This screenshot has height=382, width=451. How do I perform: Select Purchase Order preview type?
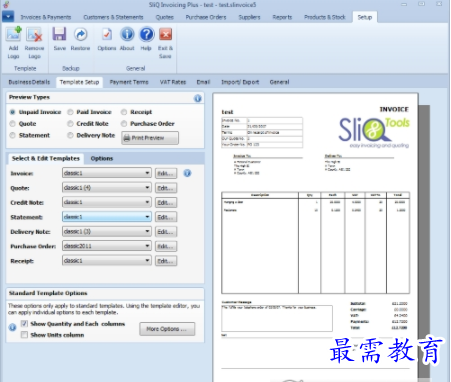pyautogui.click(x=124, y=124)
